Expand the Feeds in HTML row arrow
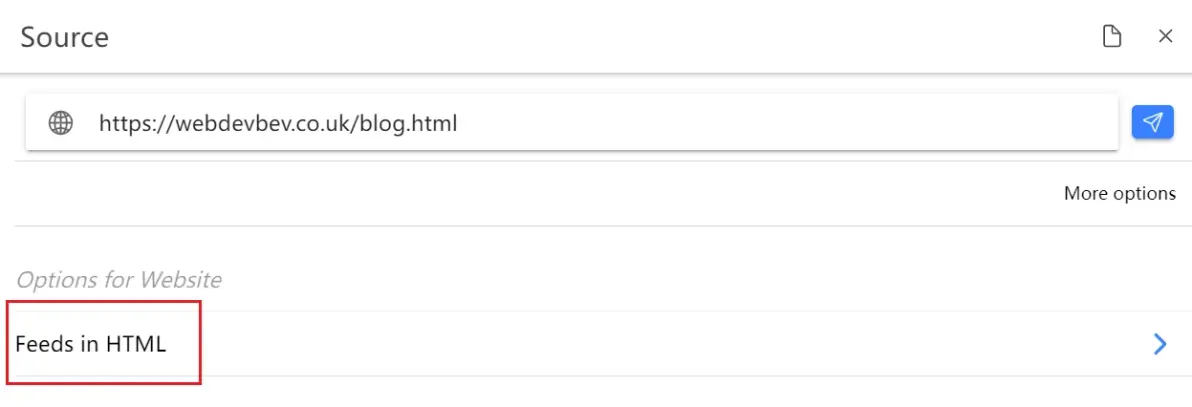 [x=1160, y=345]
